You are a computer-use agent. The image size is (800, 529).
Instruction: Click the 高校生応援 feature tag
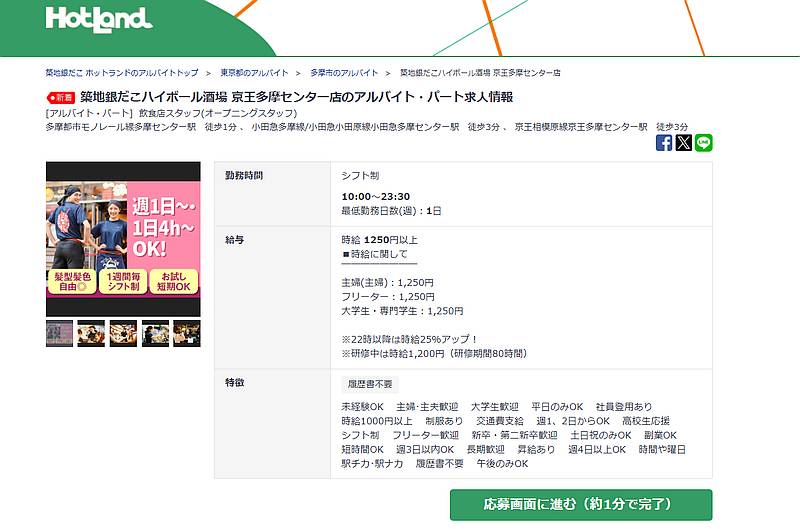coord(646,421)
